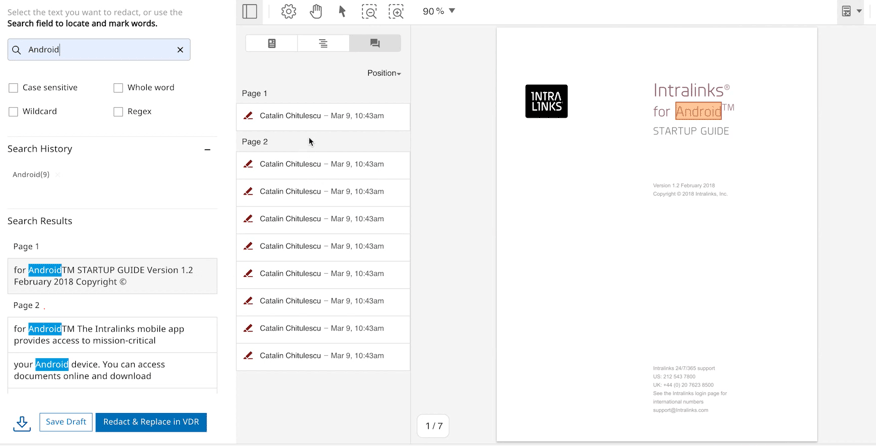Screen dimensions: 876x446
Task: Toggle the left sidebar panel icon
Action: (250, 11)
